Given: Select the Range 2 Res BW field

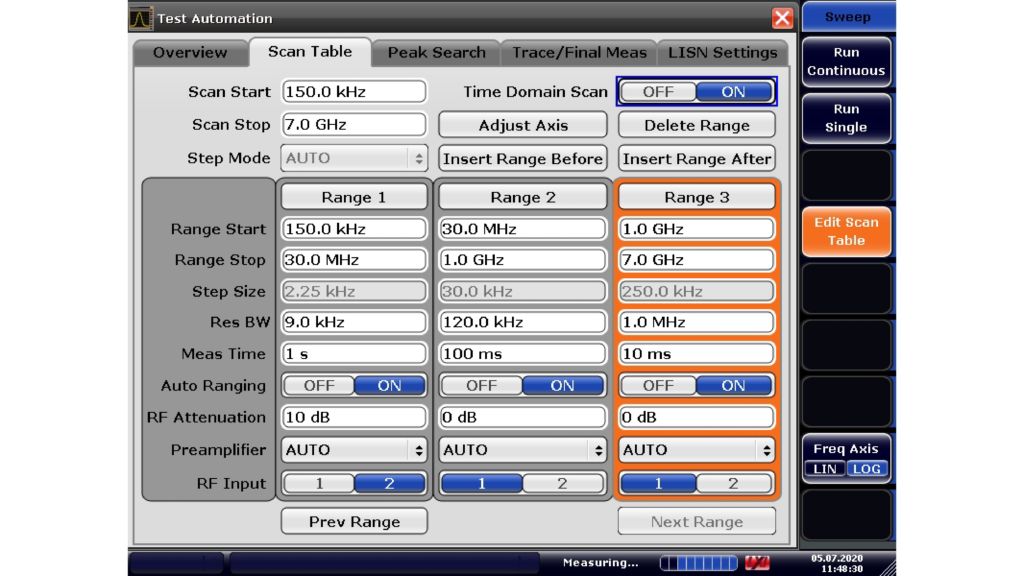Looking at the screenshot, I should (523, 323).
